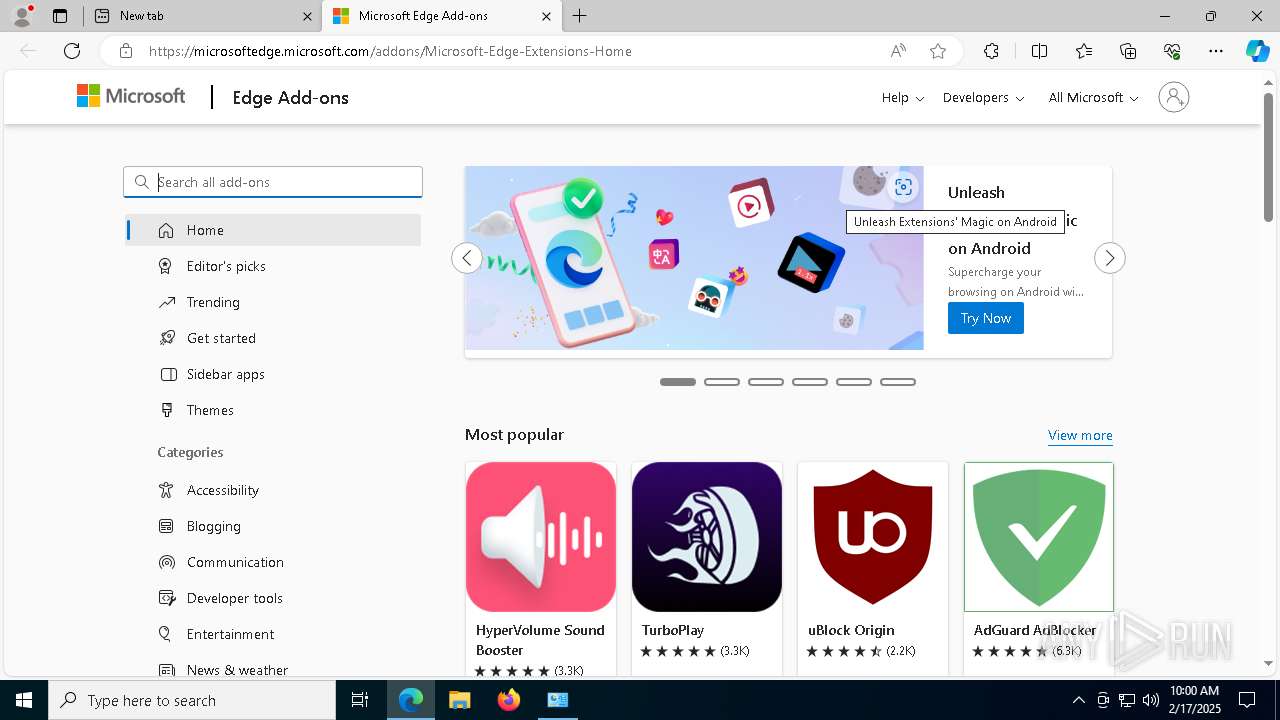Open the notification center icon
1280x720 pixels.
tap(1248, 700)
